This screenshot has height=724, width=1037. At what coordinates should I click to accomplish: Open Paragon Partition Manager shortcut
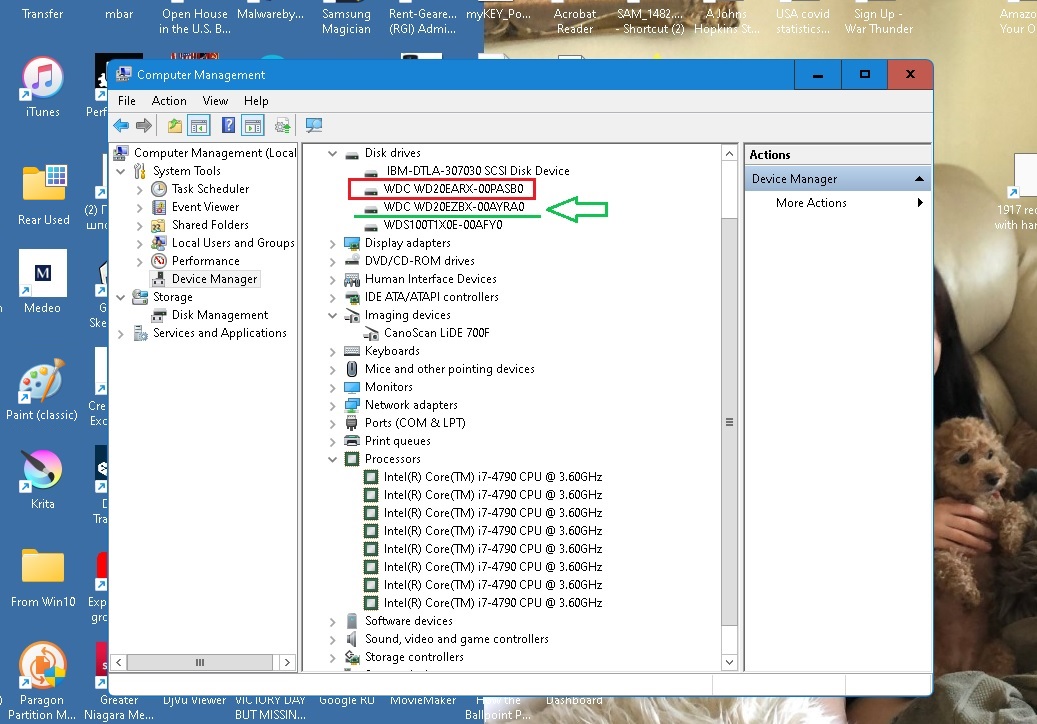pos(42,681)
